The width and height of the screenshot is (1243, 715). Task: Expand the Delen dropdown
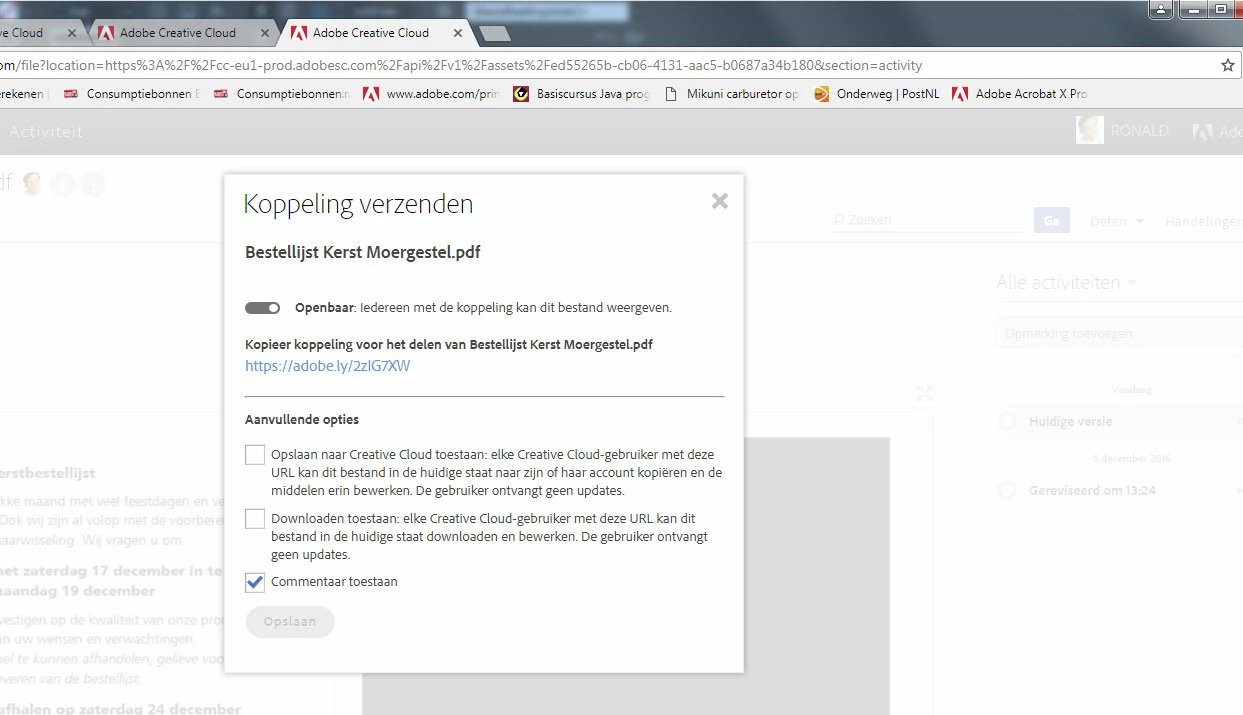1117,221
